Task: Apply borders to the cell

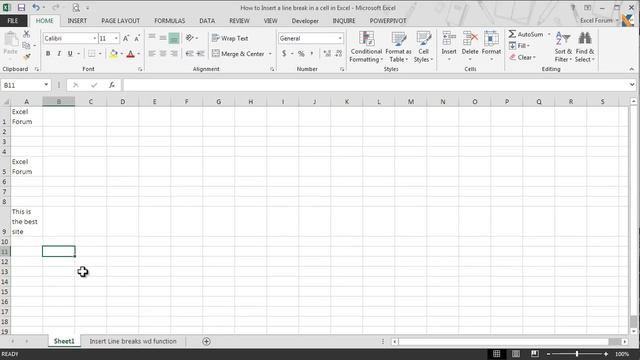Action: tap(91, 53)
